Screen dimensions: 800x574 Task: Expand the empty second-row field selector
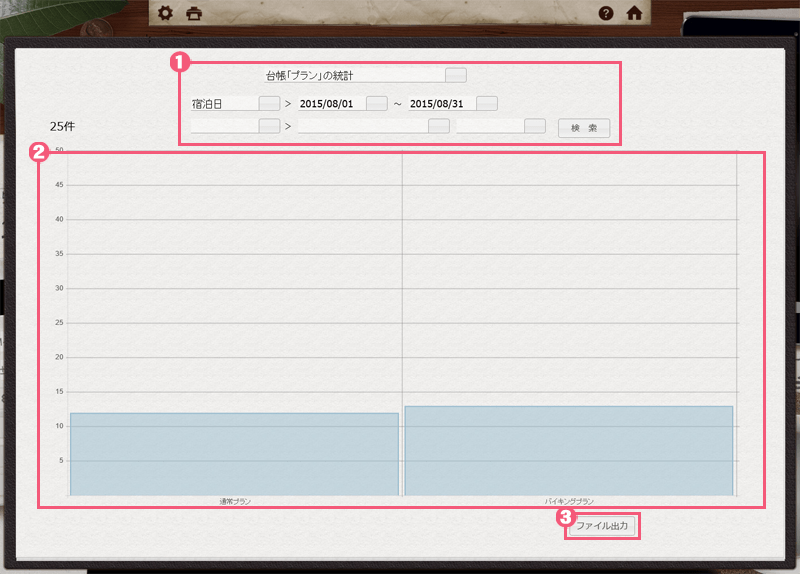269,126
